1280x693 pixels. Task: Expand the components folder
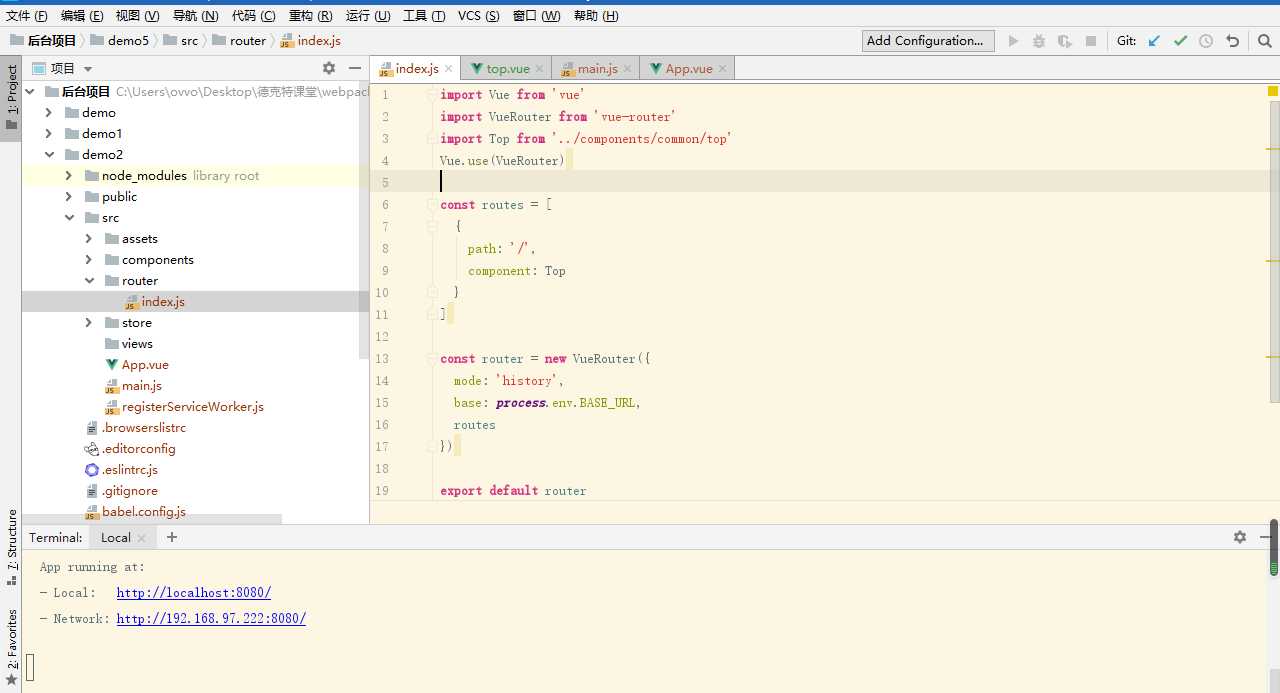89,259
